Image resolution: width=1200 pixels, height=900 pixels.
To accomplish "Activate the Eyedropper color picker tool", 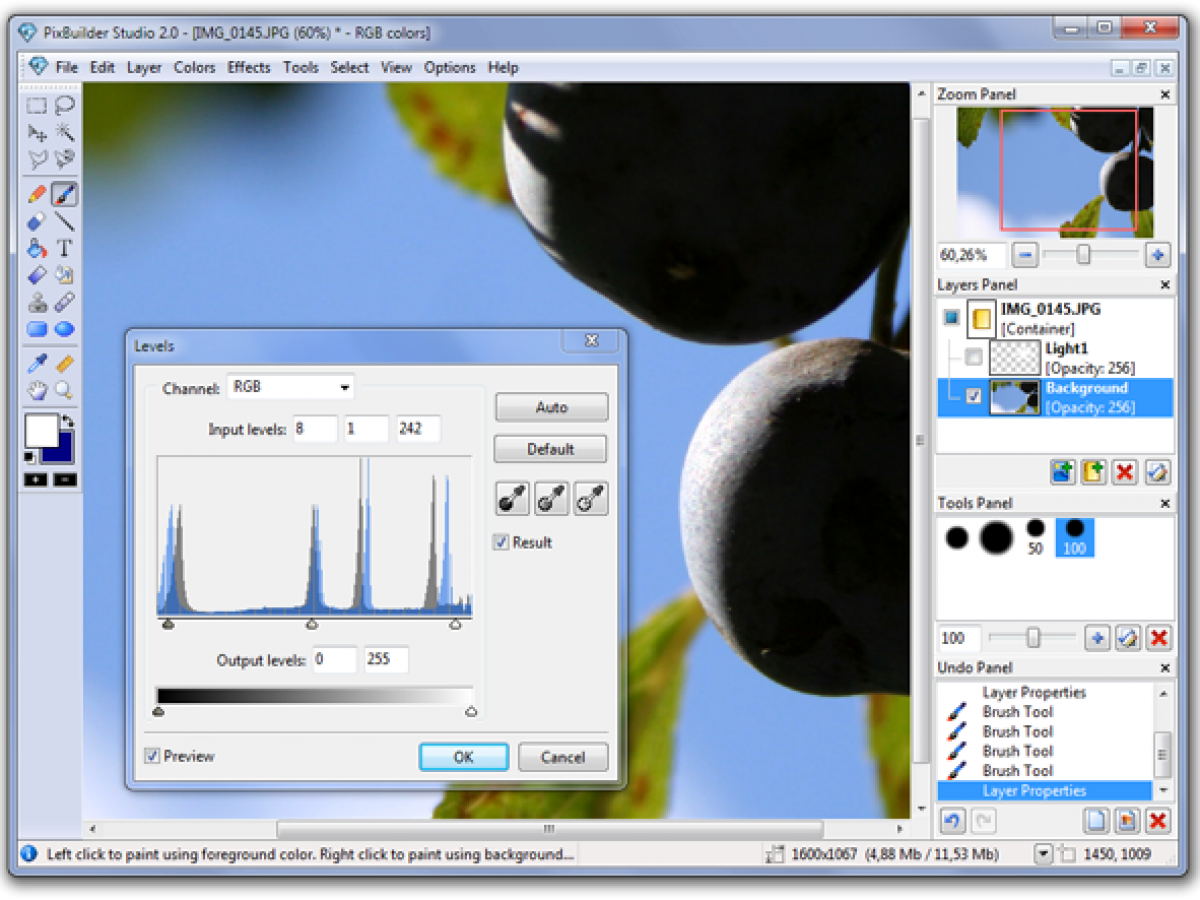I will pos(37,363).
